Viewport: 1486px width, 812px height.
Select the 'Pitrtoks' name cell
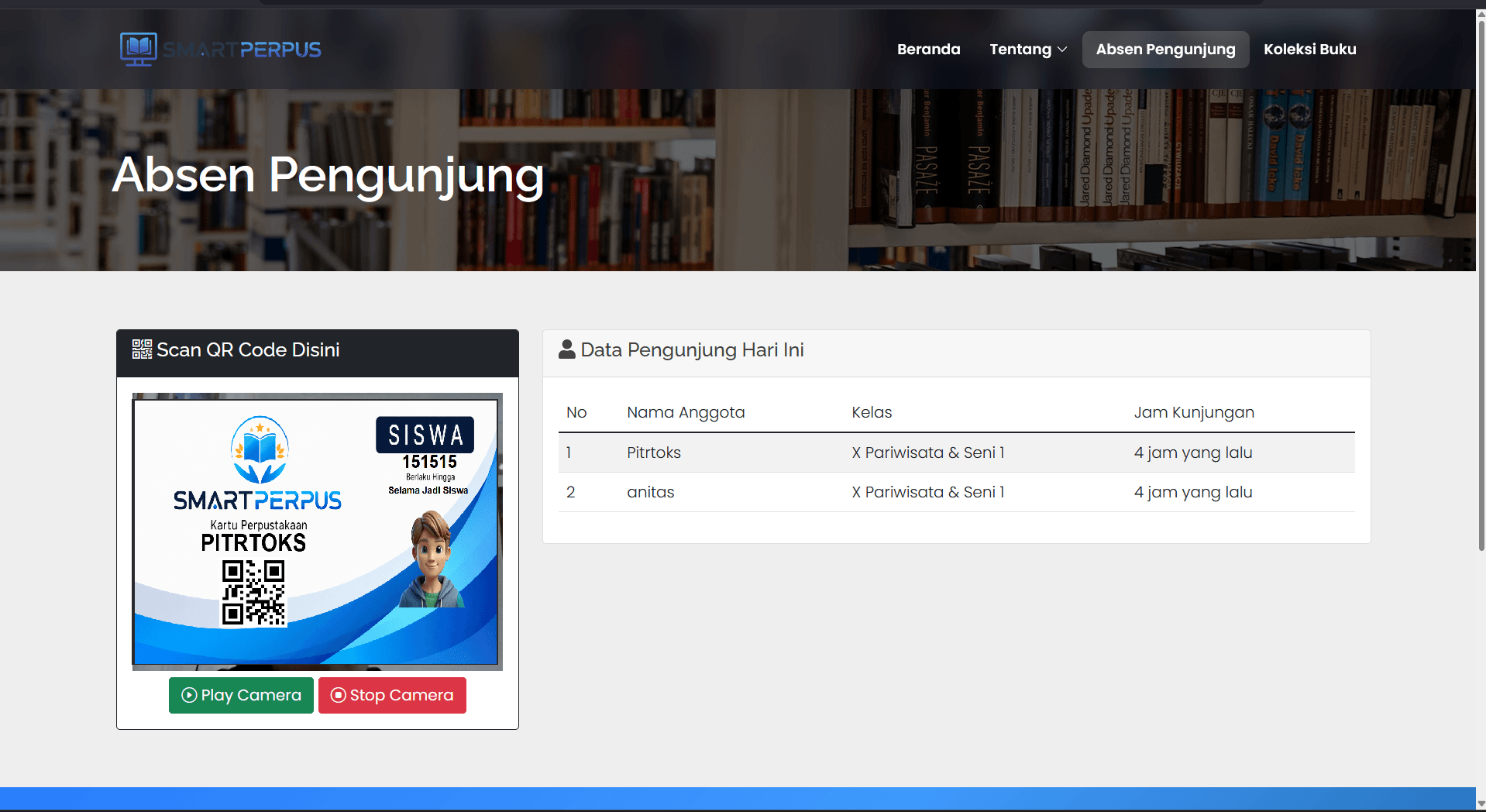coord(654,452)
